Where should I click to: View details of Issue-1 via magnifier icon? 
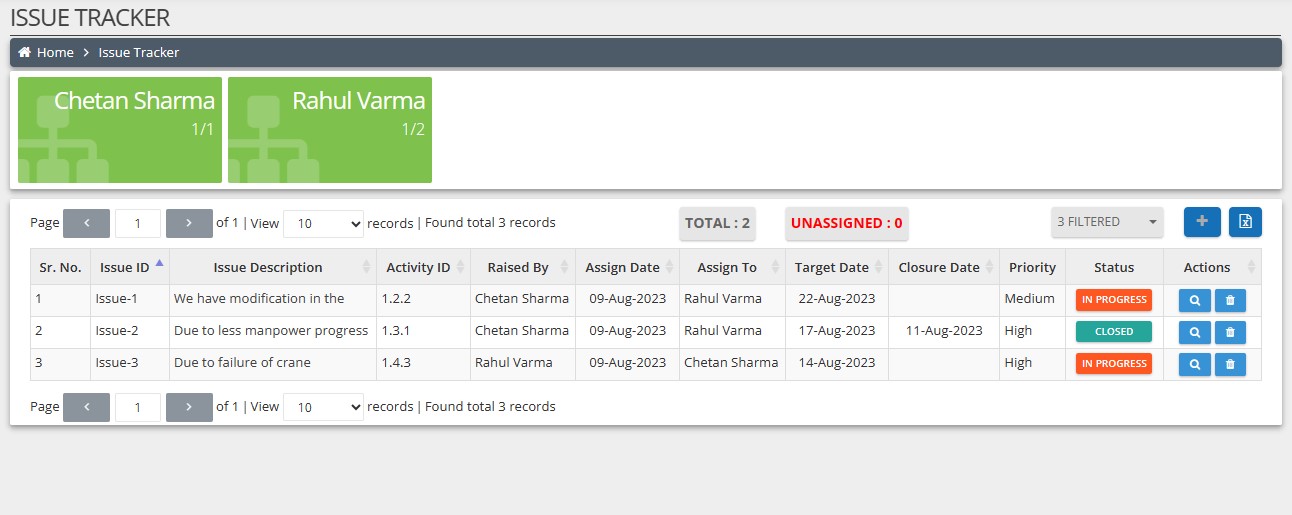click(x=1194, y=300)
